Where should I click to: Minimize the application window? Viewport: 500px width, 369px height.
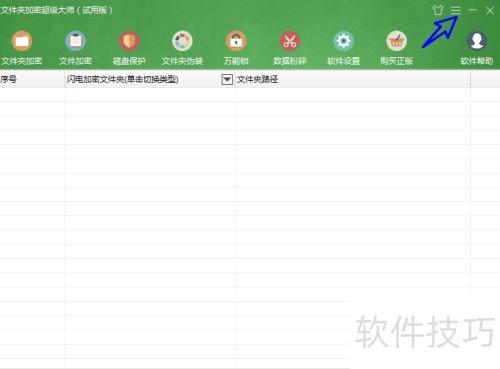pos(472,10)
